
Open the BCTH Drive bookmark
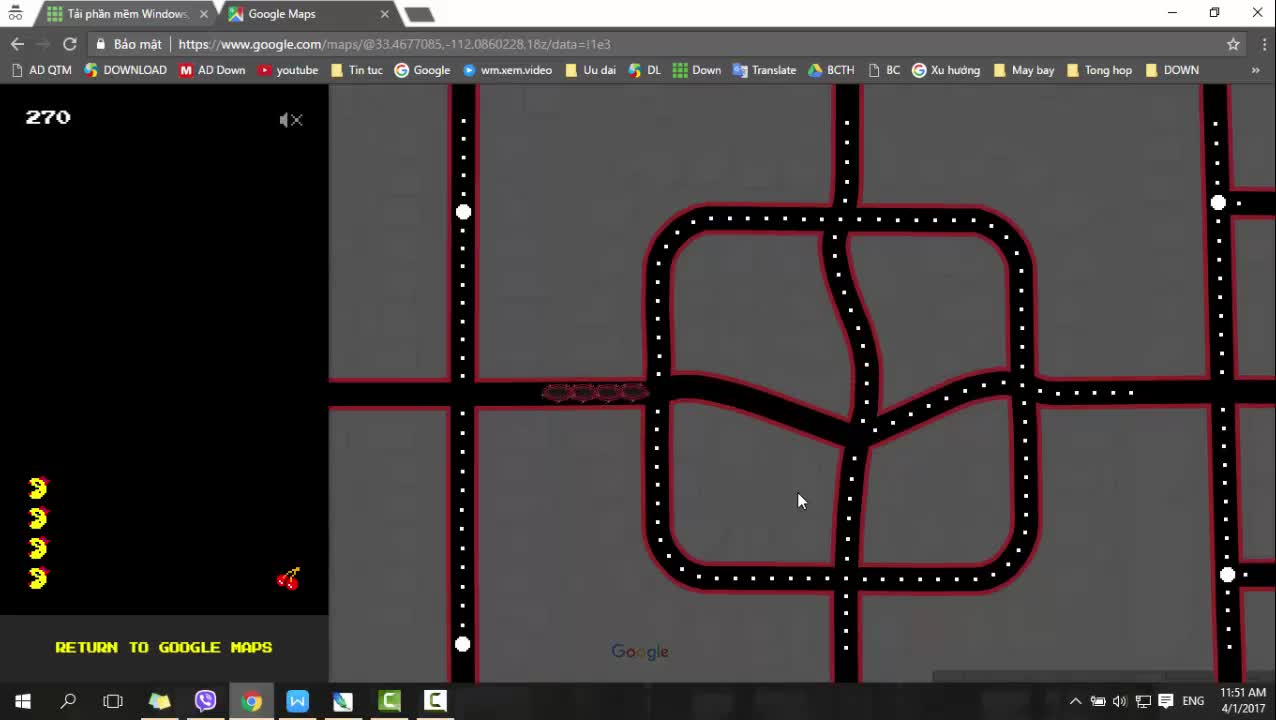click(x=831, y=70)
